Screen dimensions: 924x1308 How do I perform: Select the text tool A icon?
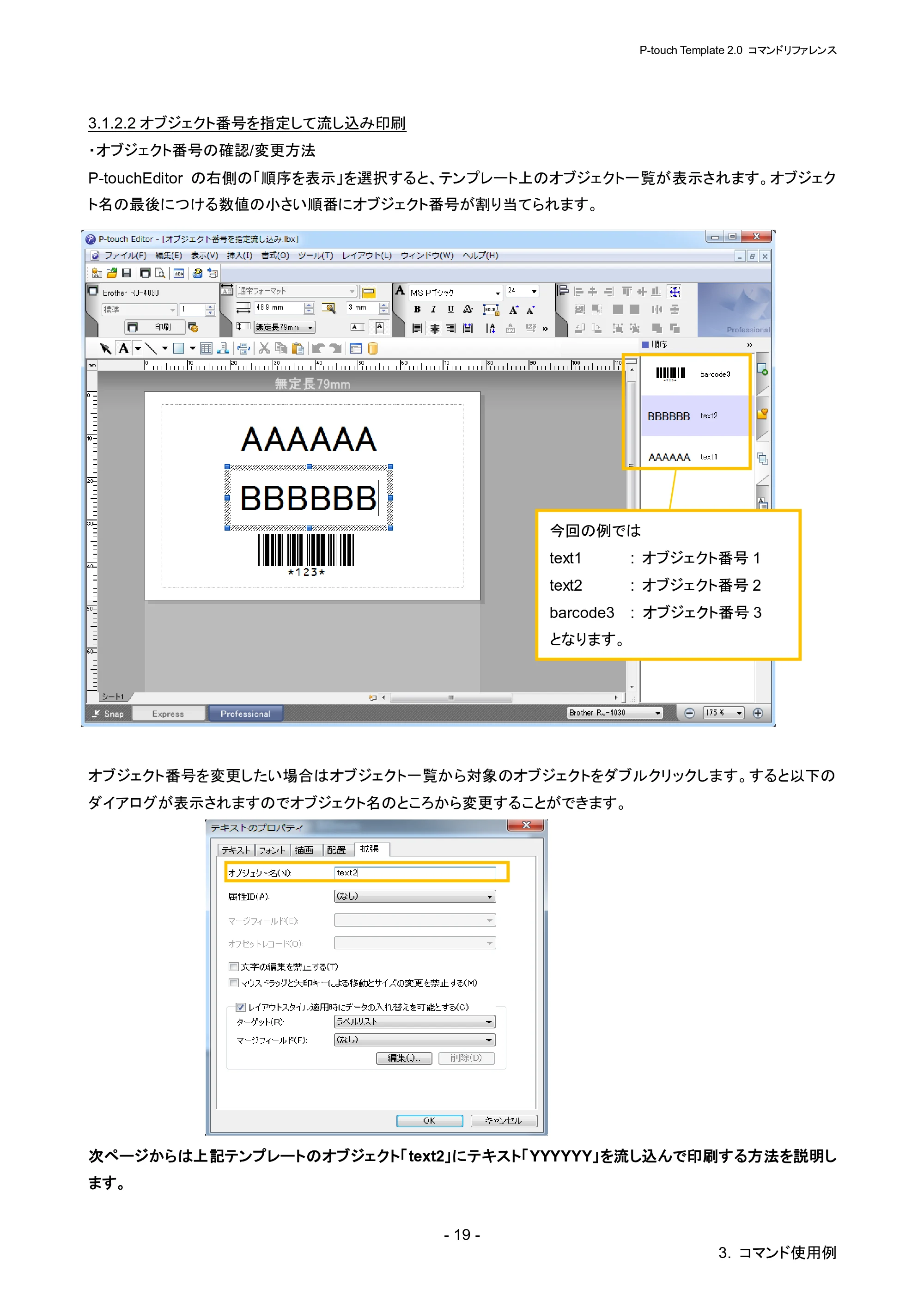click(x=123, y=348)
